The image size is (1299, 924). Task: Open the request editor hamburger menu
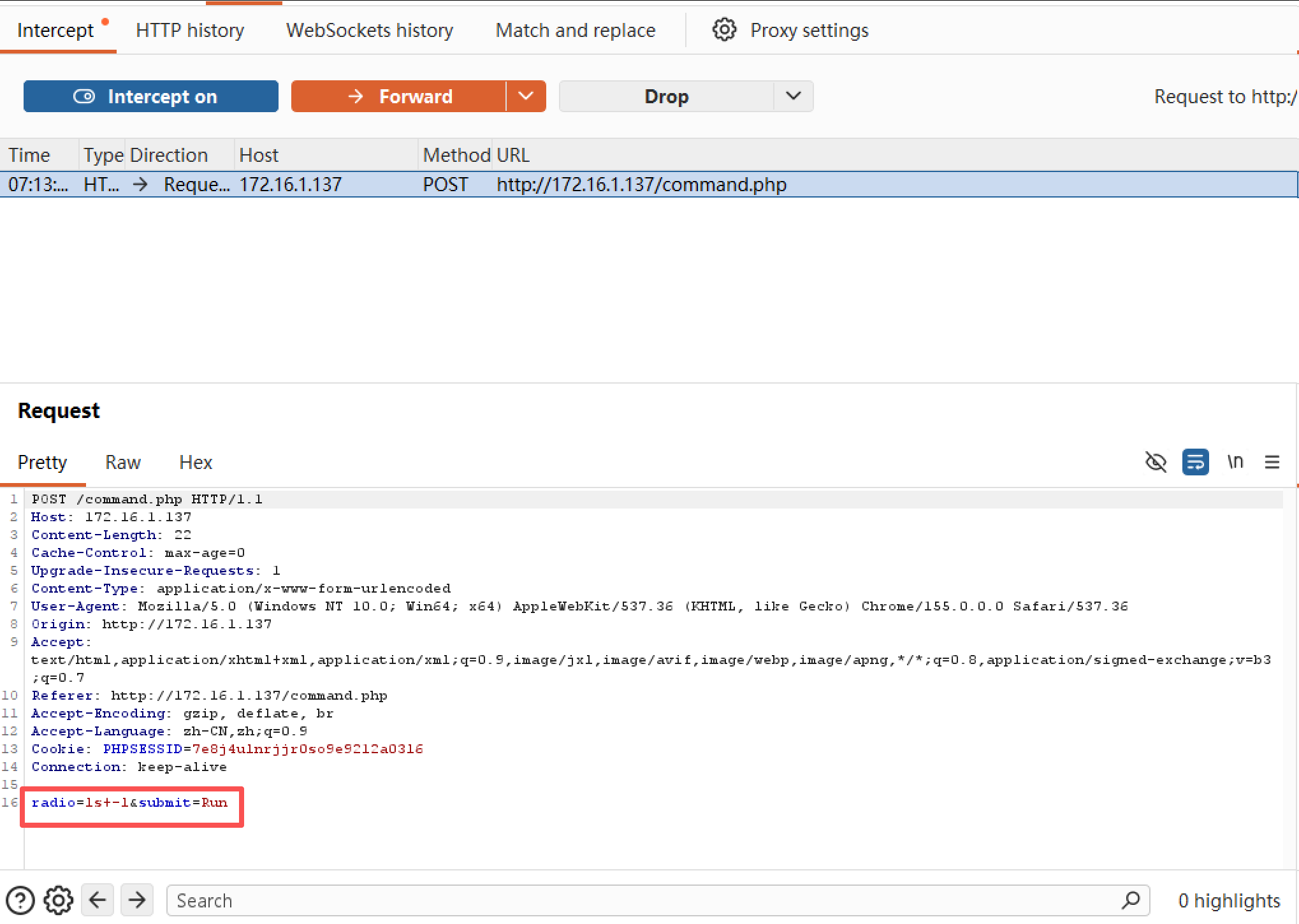pos(1272,462)
